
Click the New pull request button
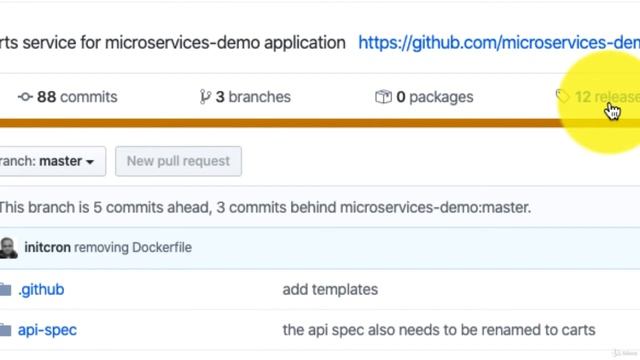(x=178, y=161)
